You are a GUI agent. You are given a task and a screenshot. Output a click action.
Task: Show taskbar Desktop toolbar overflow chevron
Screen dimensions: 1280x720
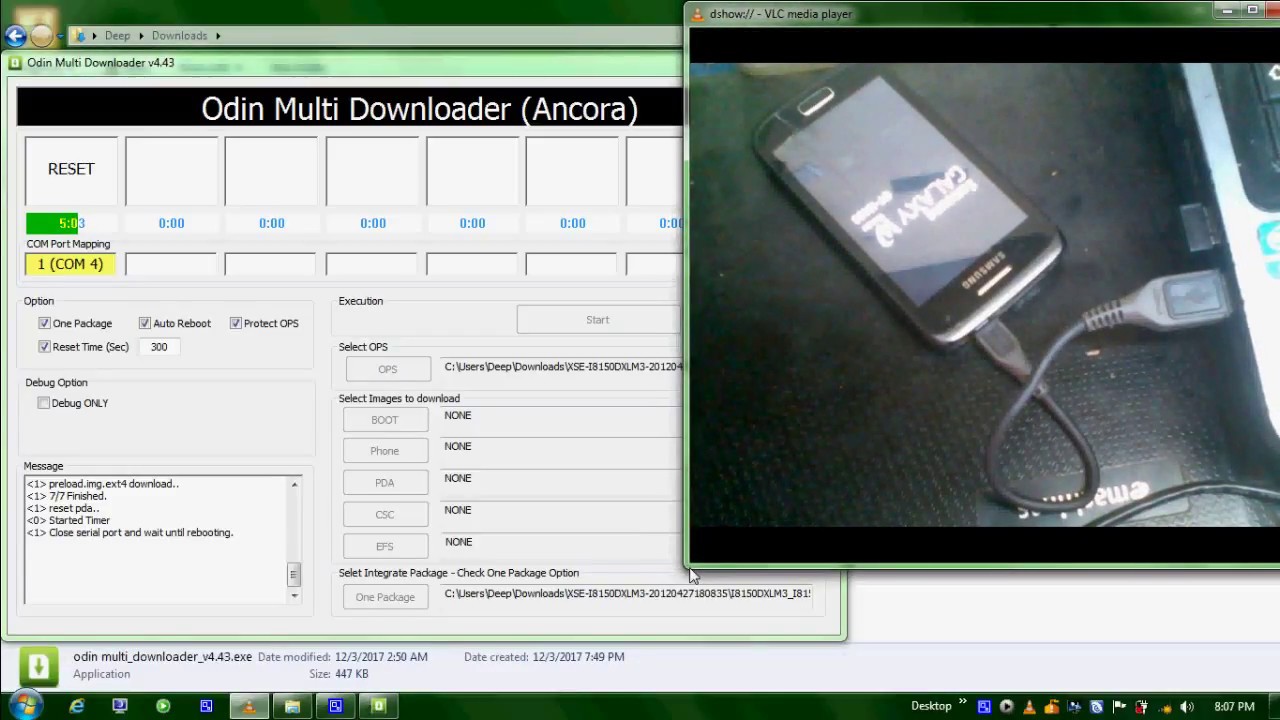964,702
